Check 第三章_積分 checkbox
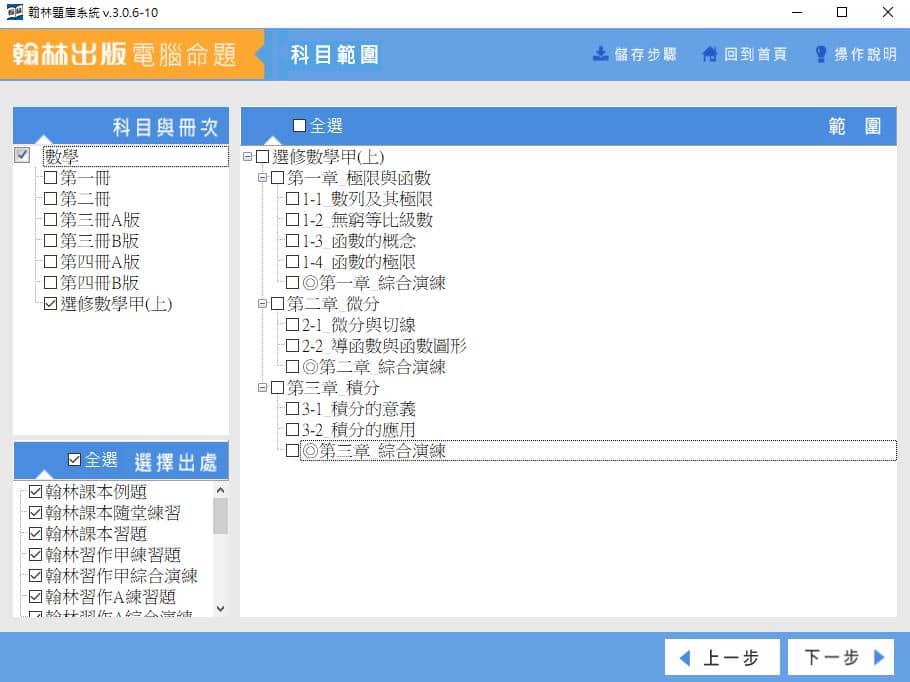The height and width of the screenshot is (682, 910). tap(277, 387)
